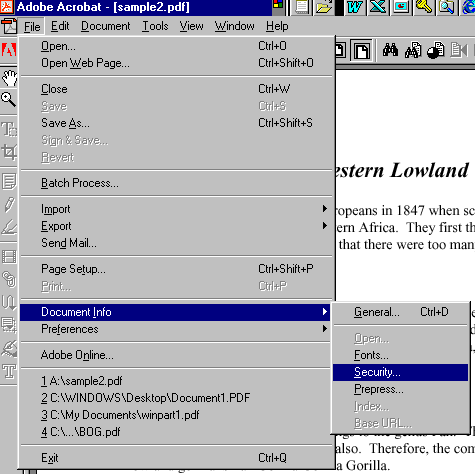The image size is (475, 474).
Task: Open recent file 1 A:\sample2.pdf
Action: pyautogui.click(x=175, y=381)
